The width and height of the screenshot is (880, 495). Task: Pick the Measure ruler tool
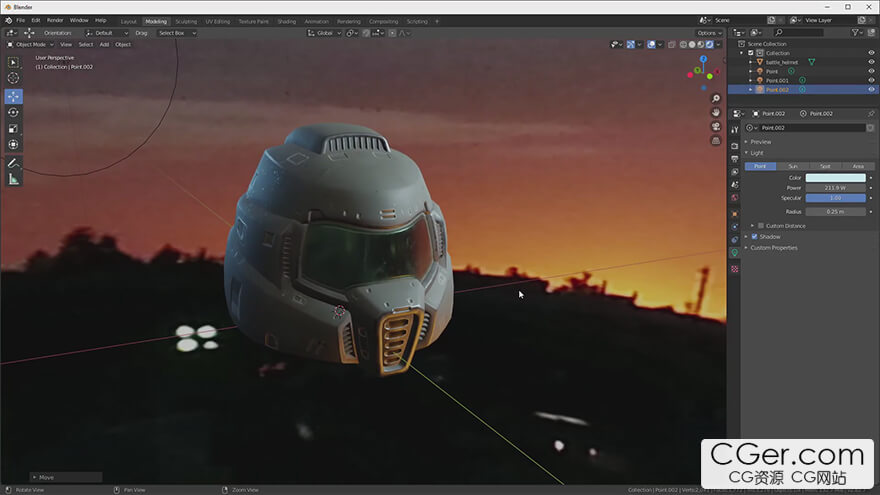[13, 179]
